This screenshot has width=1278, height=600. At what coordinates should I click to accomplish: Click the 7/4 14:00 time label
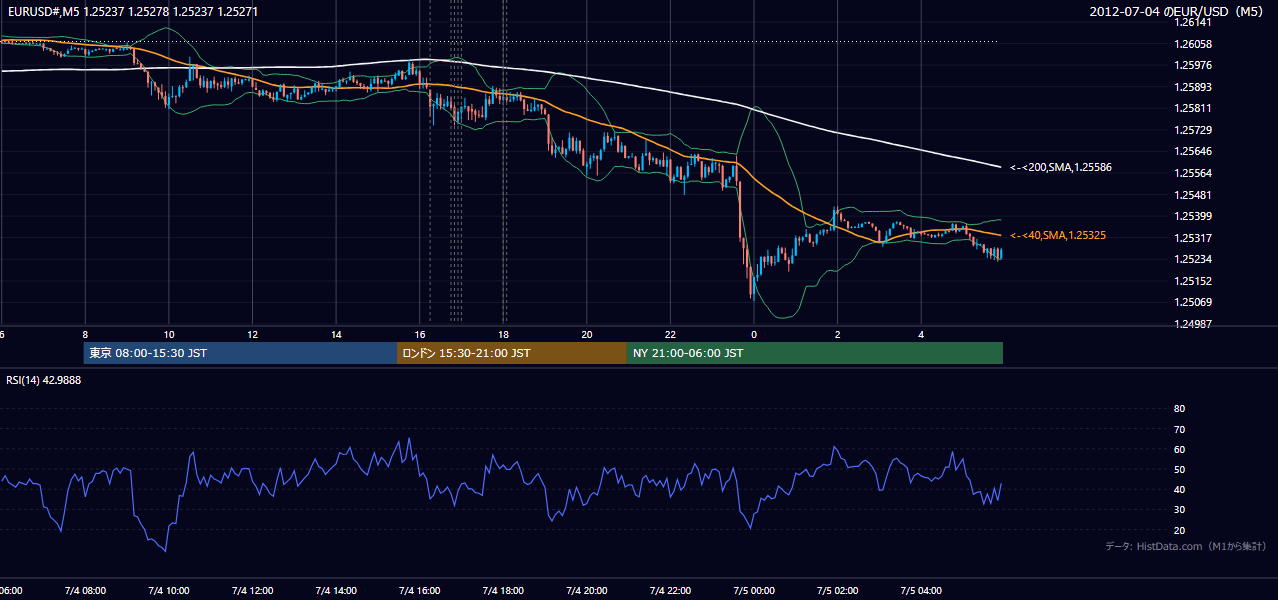pos(336,591)
